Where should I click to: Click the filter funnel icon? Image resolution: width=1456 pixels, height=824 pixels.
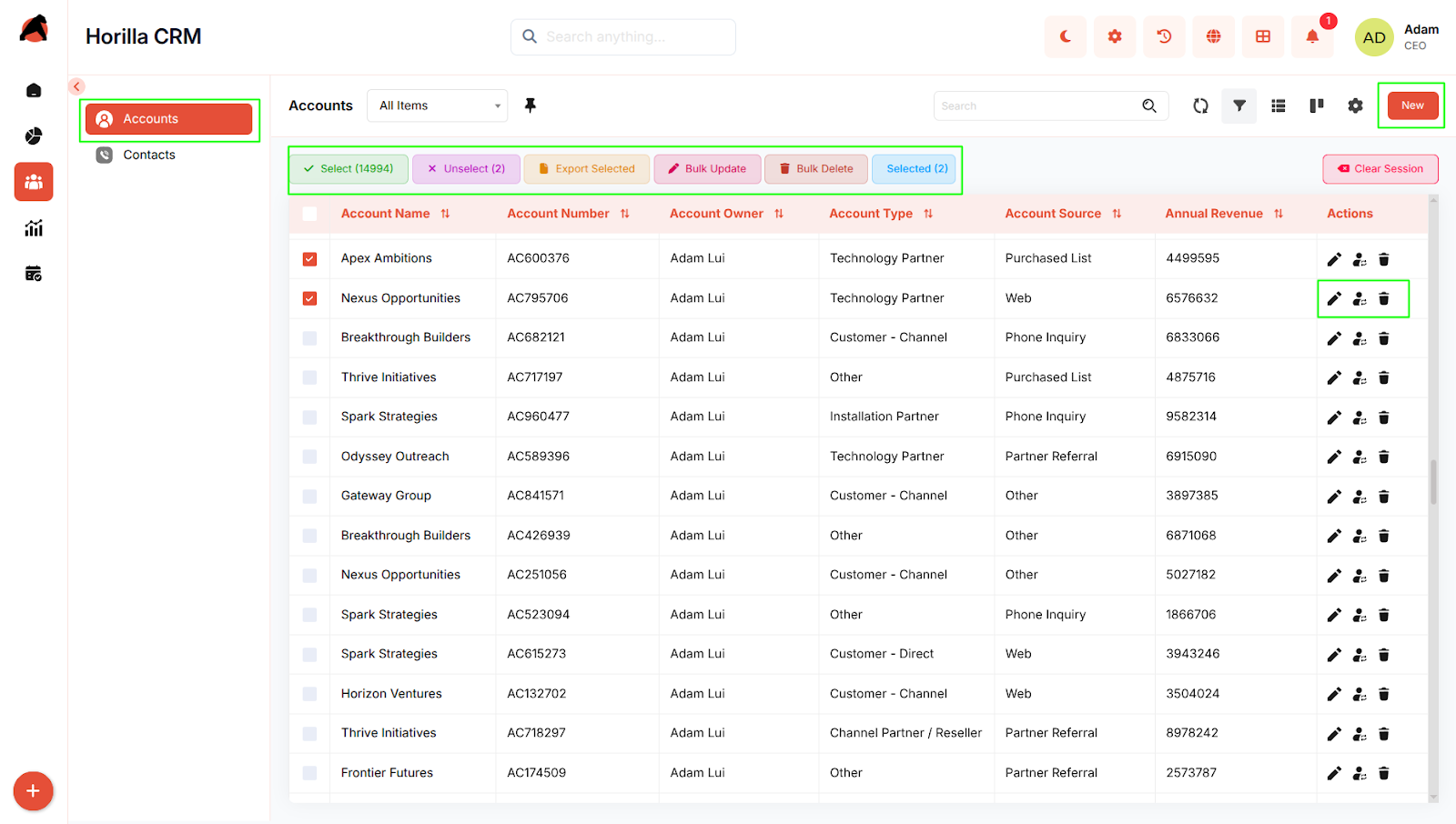[1239, 106]
